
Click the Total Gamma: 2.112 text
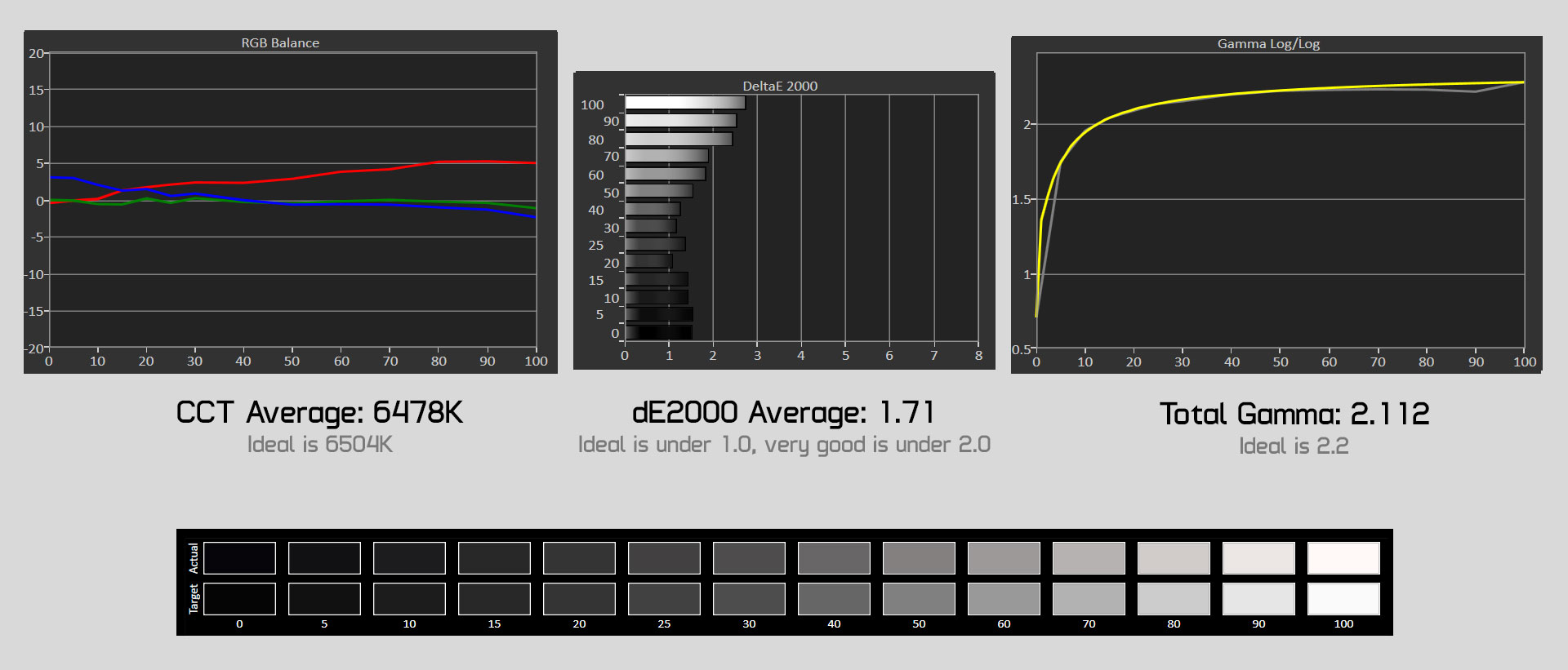[1294, 414]
